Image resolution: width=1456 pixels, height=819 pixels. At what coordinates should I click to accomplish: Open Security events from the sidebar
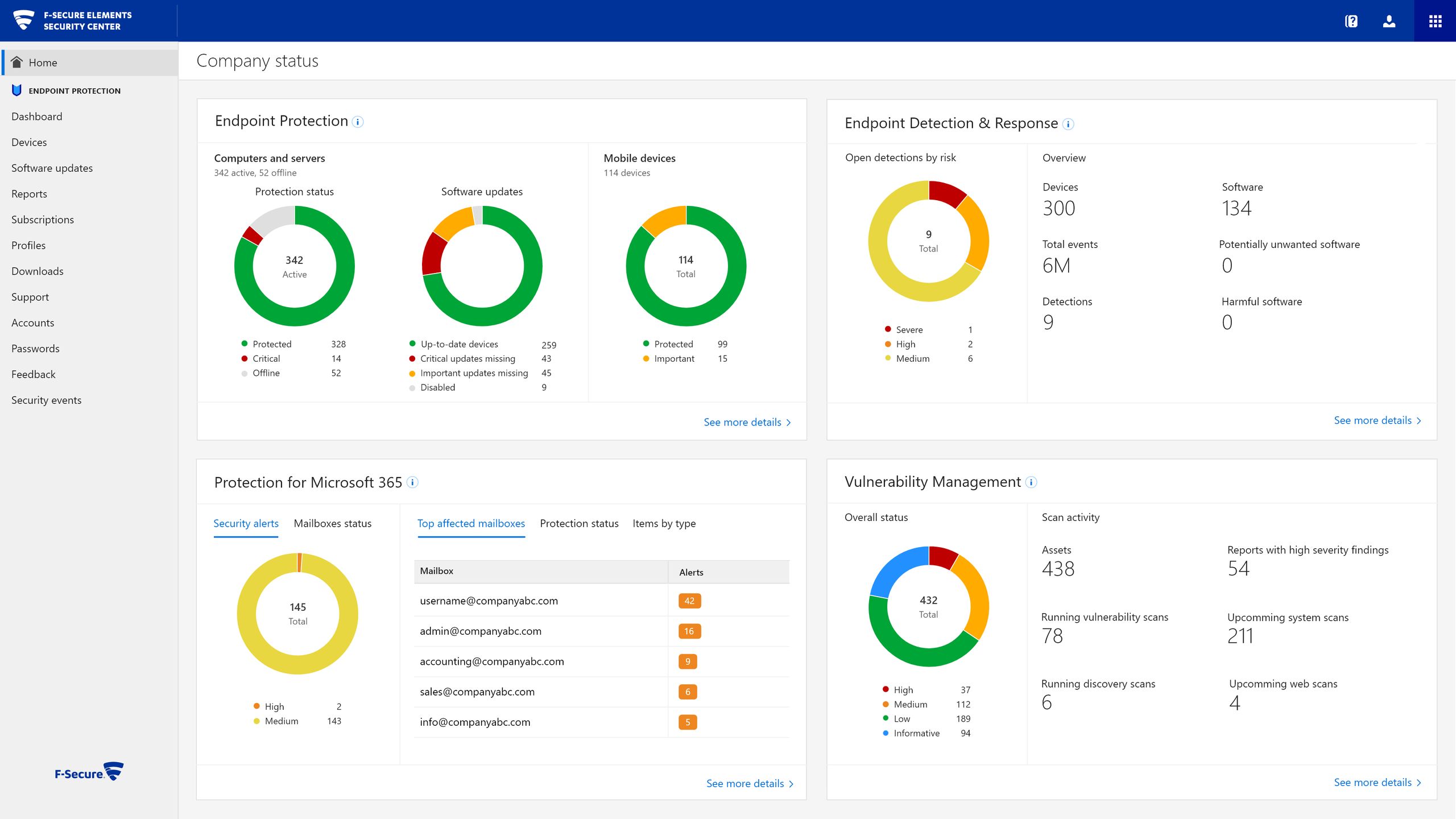pos(47,400)
